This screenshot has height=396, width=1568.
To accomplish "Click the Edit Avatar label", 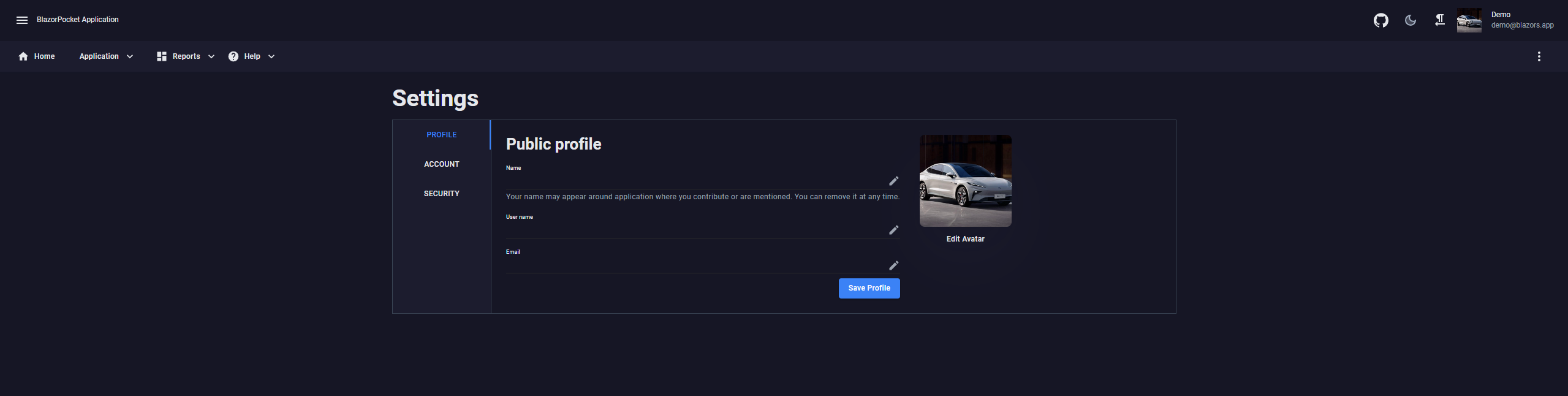I will 965,239.
